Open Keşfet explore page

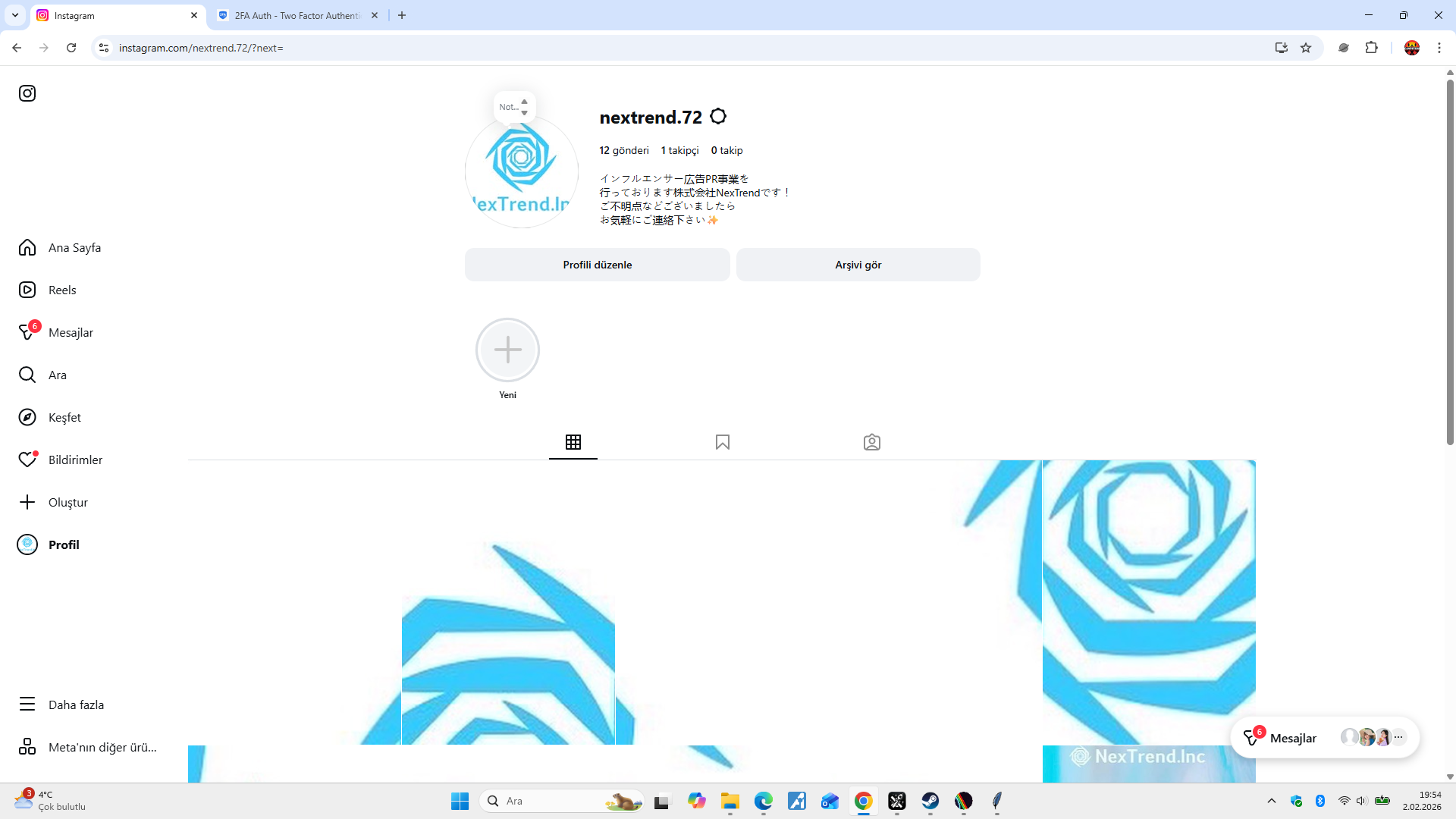point(49,417)
